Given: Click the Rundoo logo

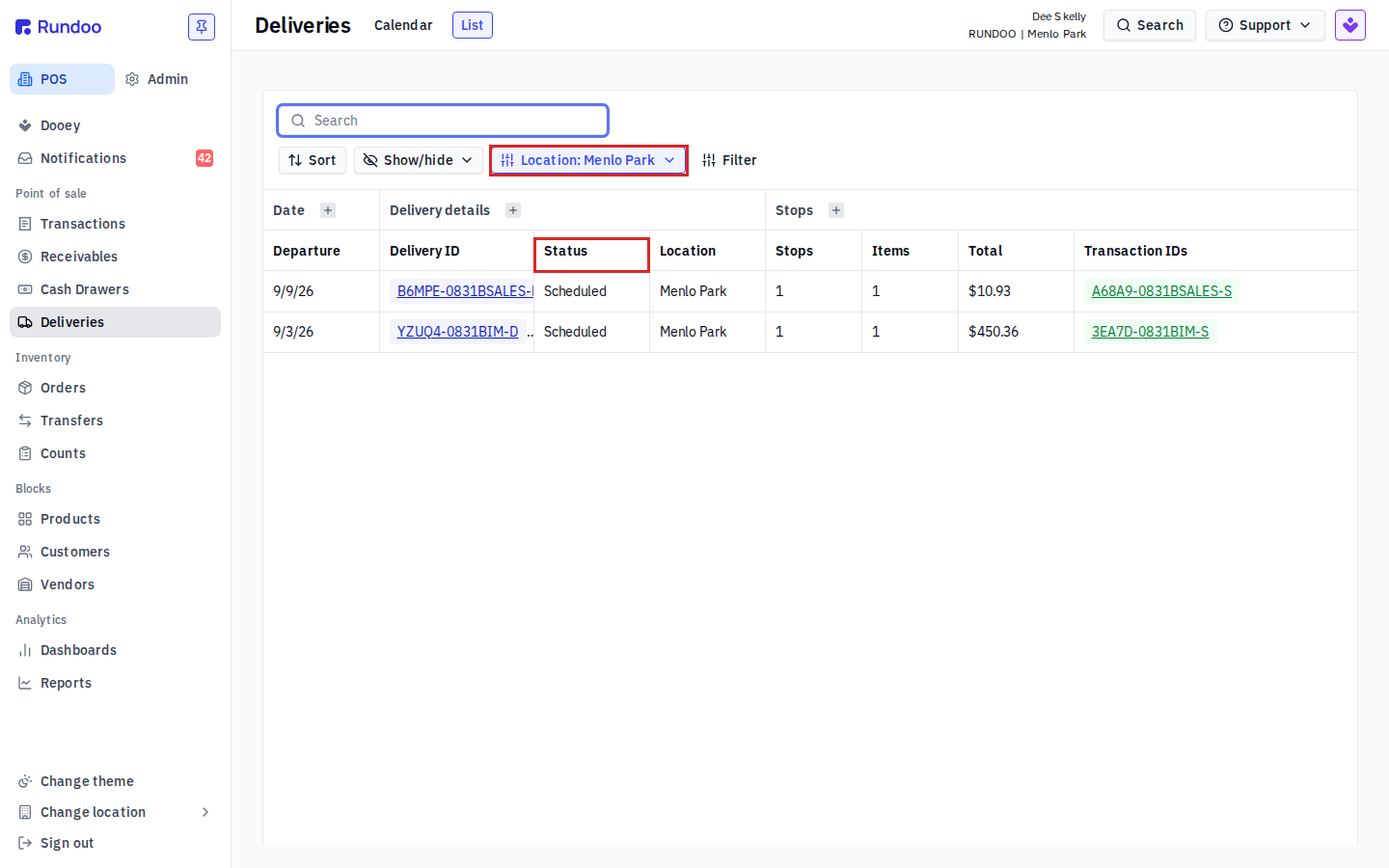Looking at the screenshot, I should pyautogui.click(x=59, y=27).
